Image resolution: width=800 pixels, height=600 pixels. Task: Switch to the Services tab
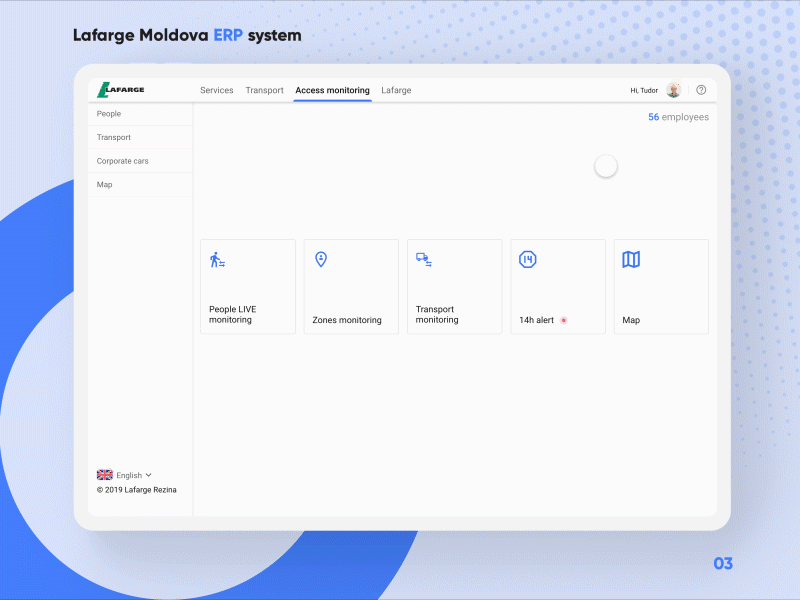216,90
